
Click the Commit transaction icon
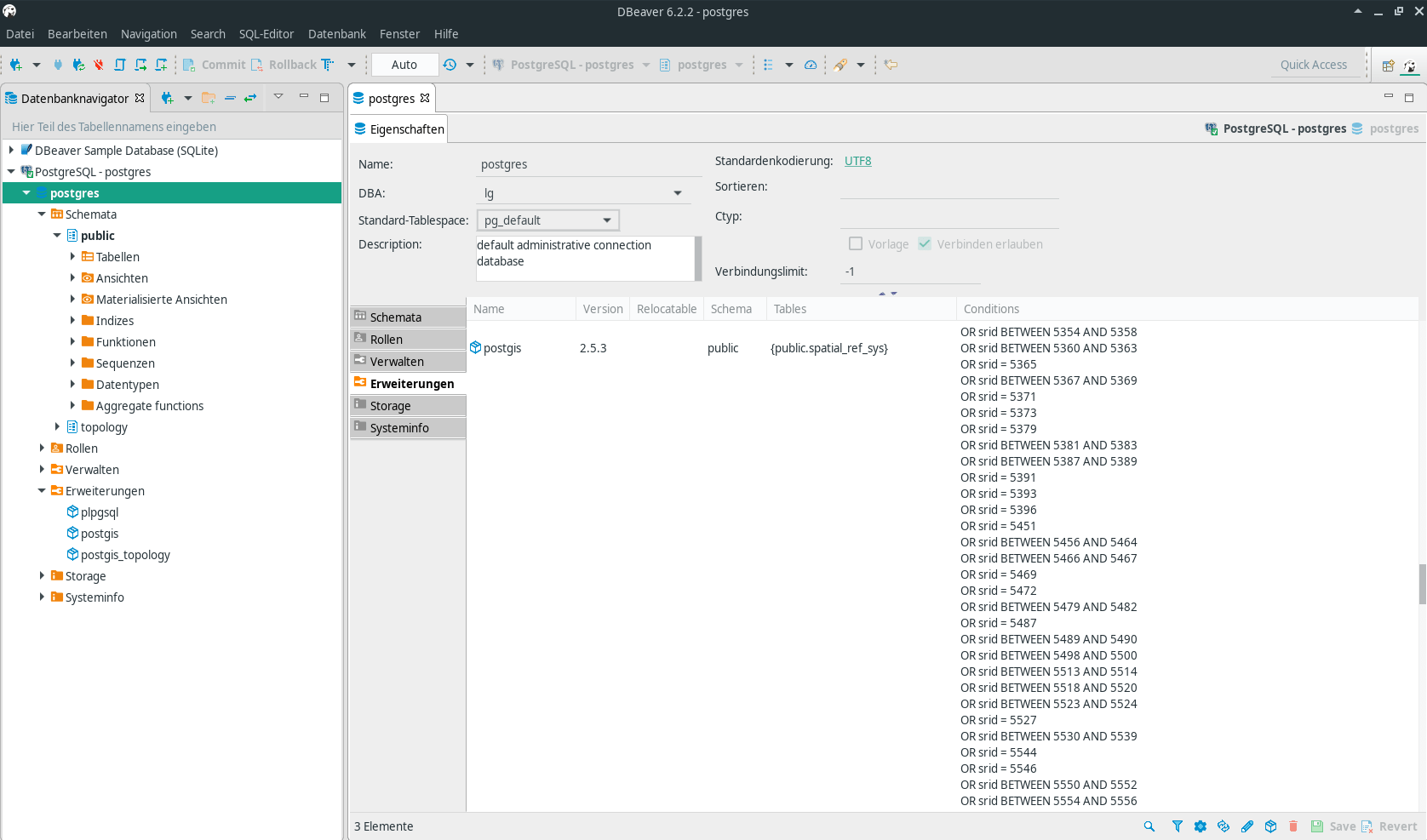click(188, 64)
